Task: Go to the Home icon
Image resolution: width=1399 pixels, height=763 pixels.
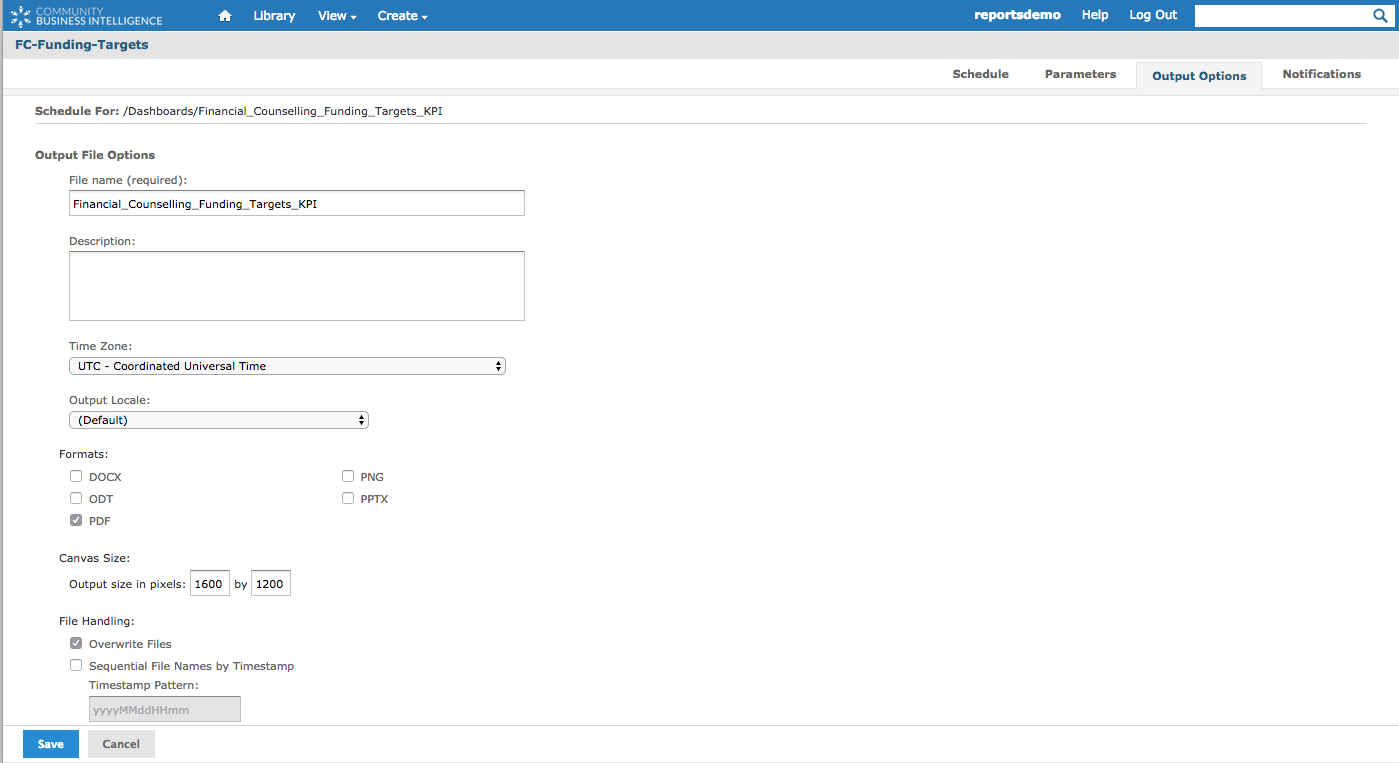Action: pyautogui.click(x=225, y=15)
